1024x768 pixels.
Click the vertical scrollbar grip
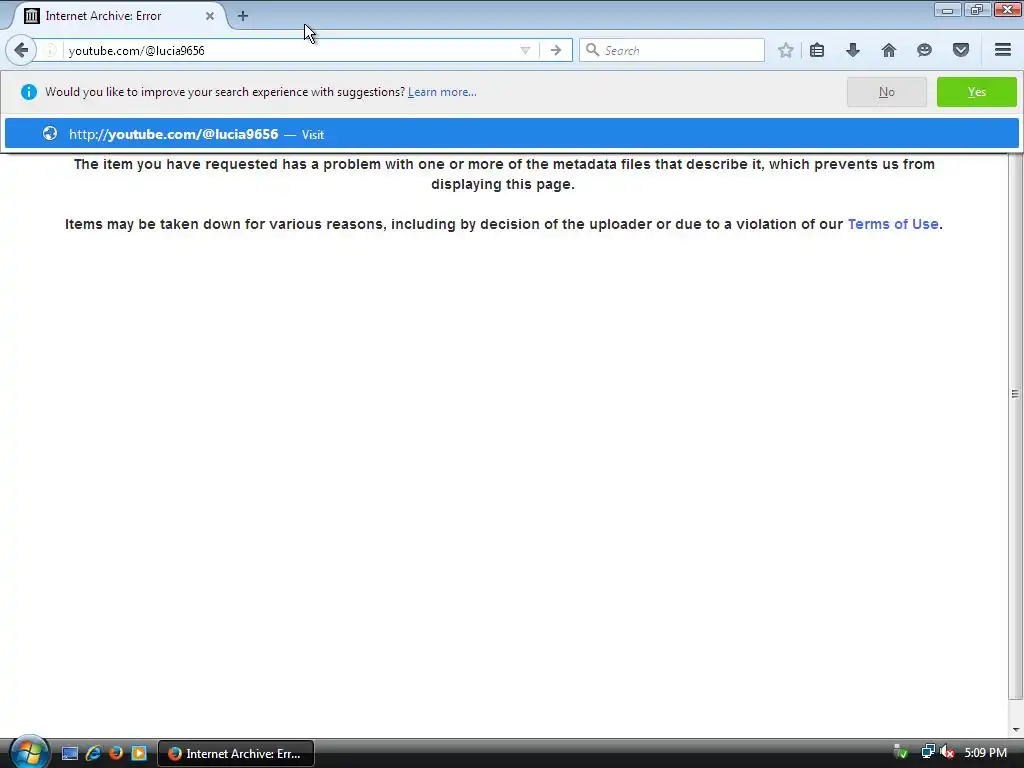(1015, 394)
